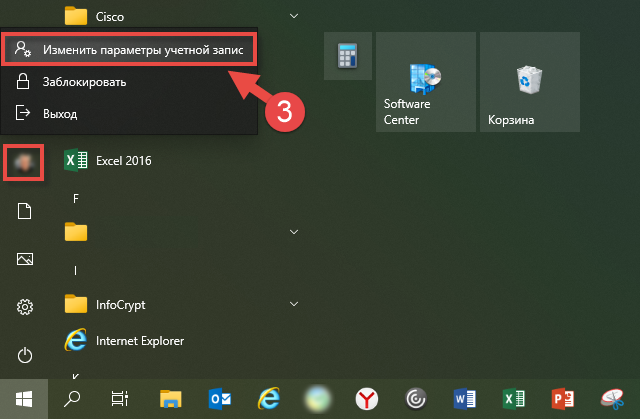This screenshot has width=640, height=419.
Task: Launch Internet Explorer from app list
Action: pos(180,340)
